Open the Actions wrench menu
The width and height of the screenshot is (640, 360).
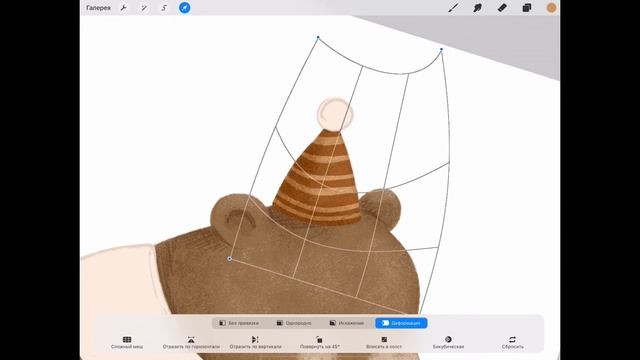pyautogui.click(x=123, y=8)
